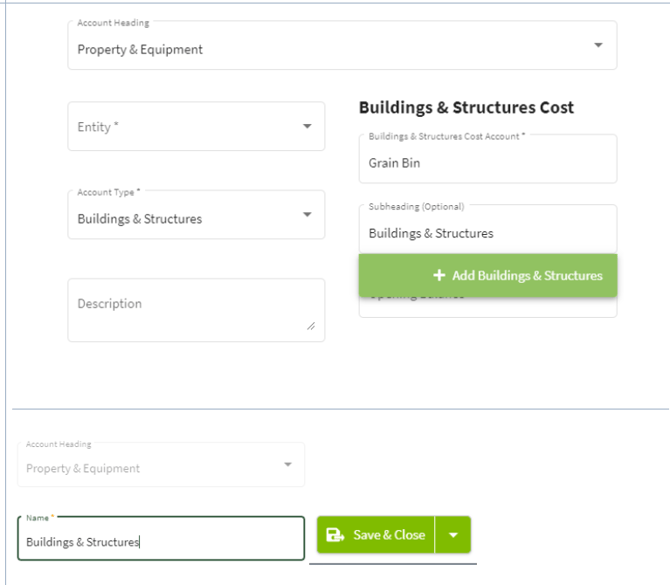The width and height of the screenshot is (670, 585).
Task: Click the Name input field
Action: pyautogui.click(x=160, y=542)
